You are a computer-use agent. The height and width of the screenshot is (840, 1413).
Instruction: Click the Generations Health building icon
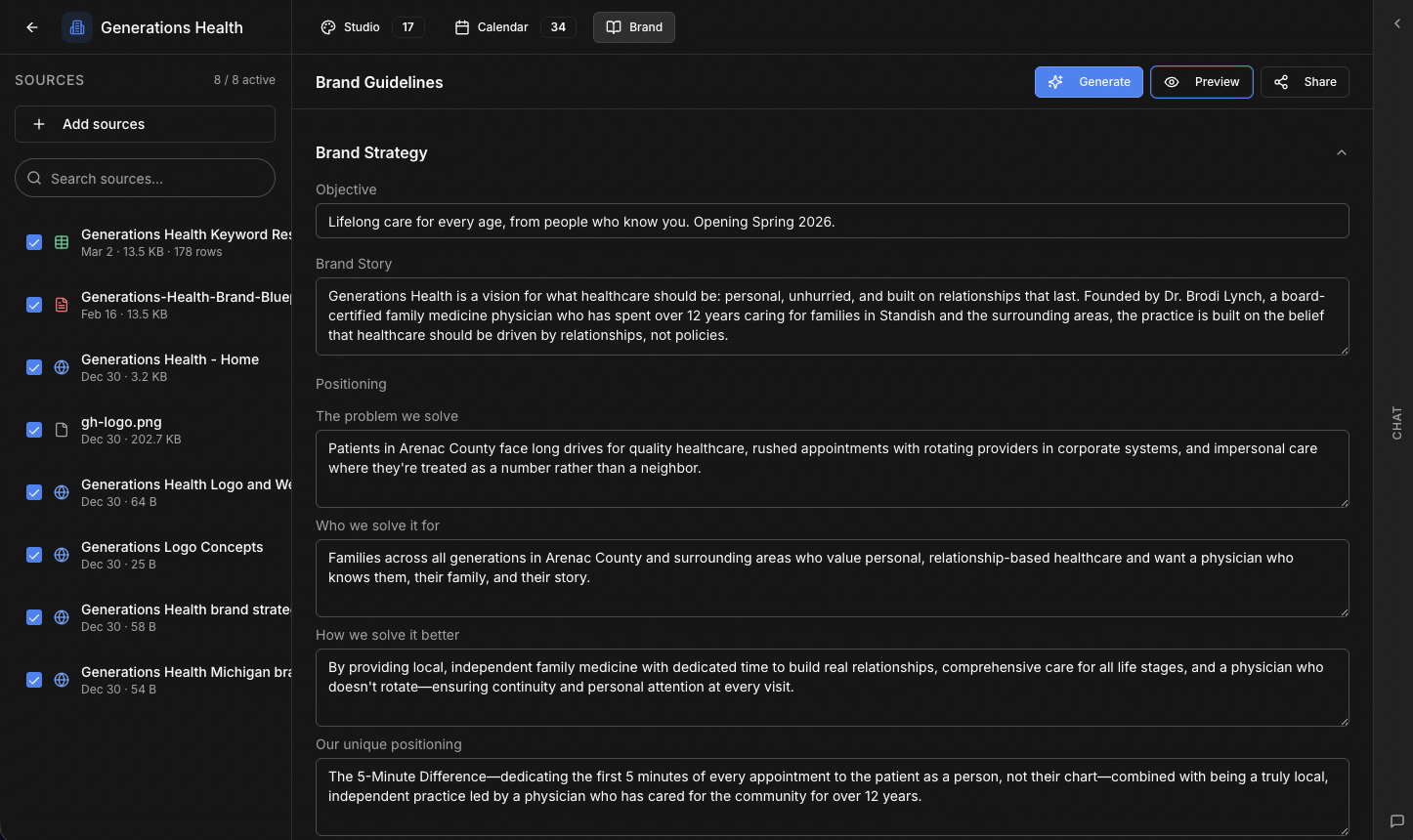point(77,27)
